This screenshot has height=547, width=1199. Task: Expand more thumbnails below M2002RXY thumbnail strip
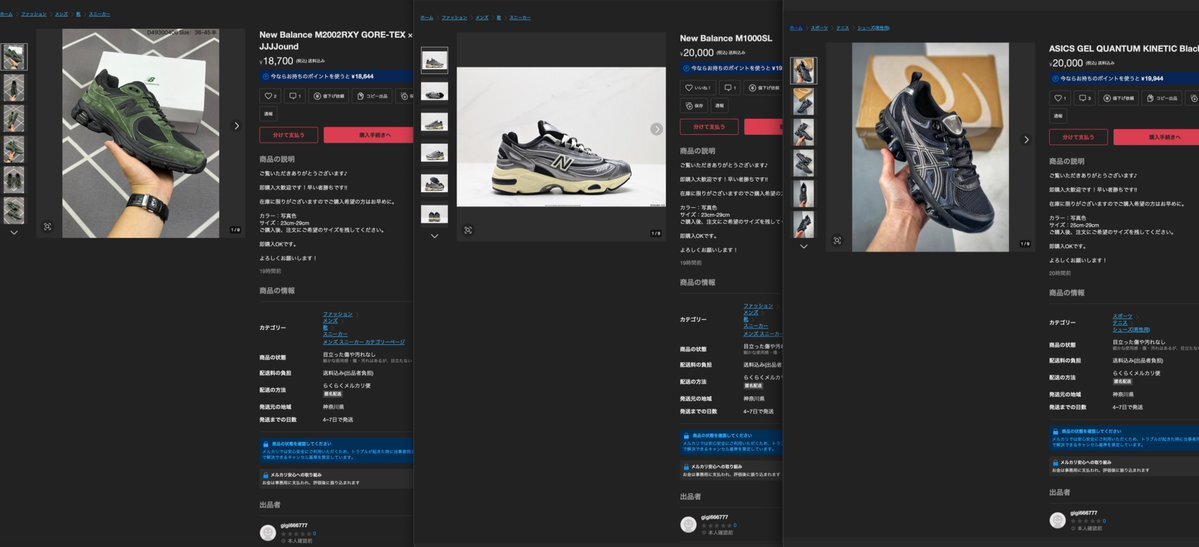(14, 233)
